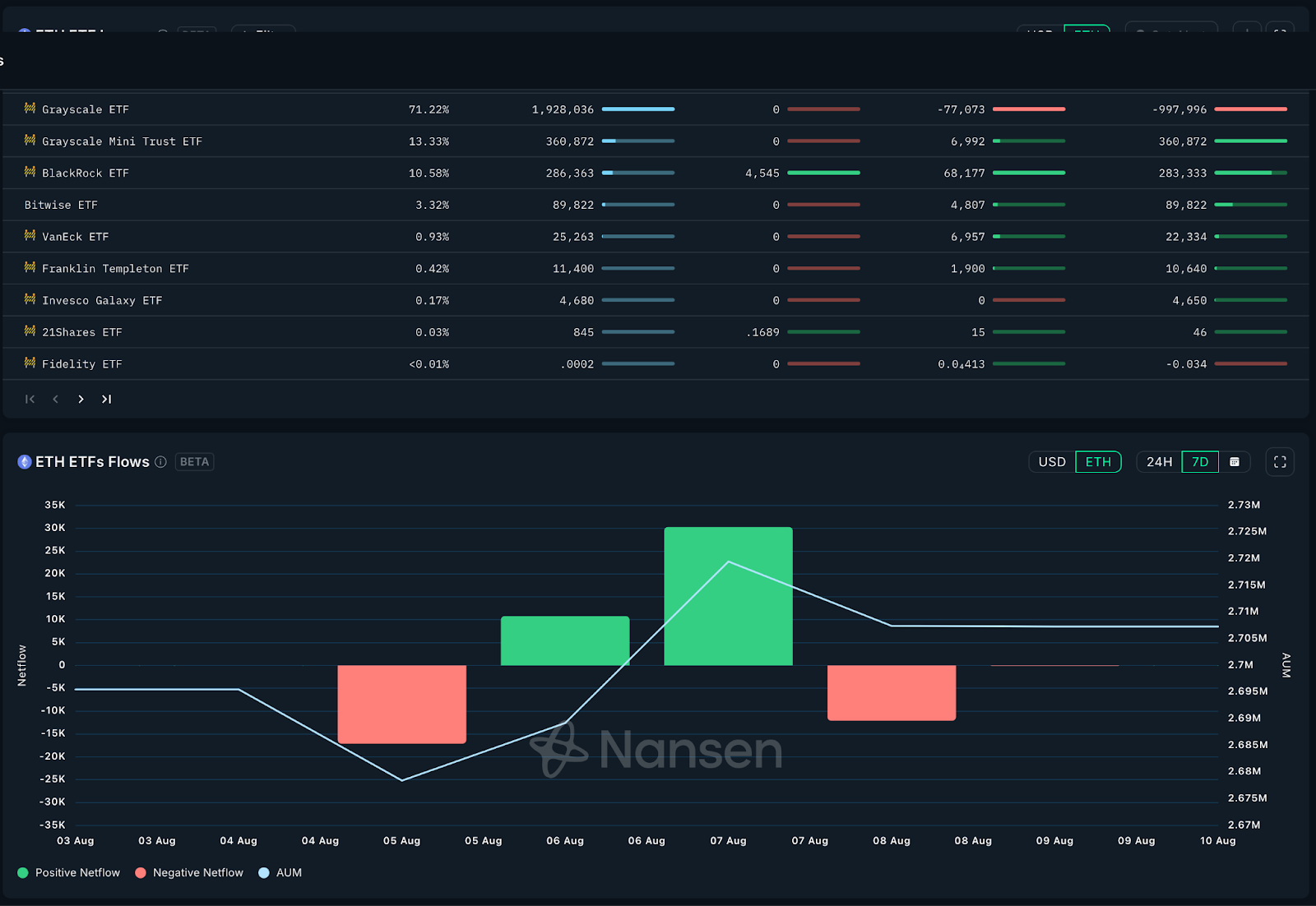
Task: Open the VanEck ETF row
Action: tap(656, 237)
